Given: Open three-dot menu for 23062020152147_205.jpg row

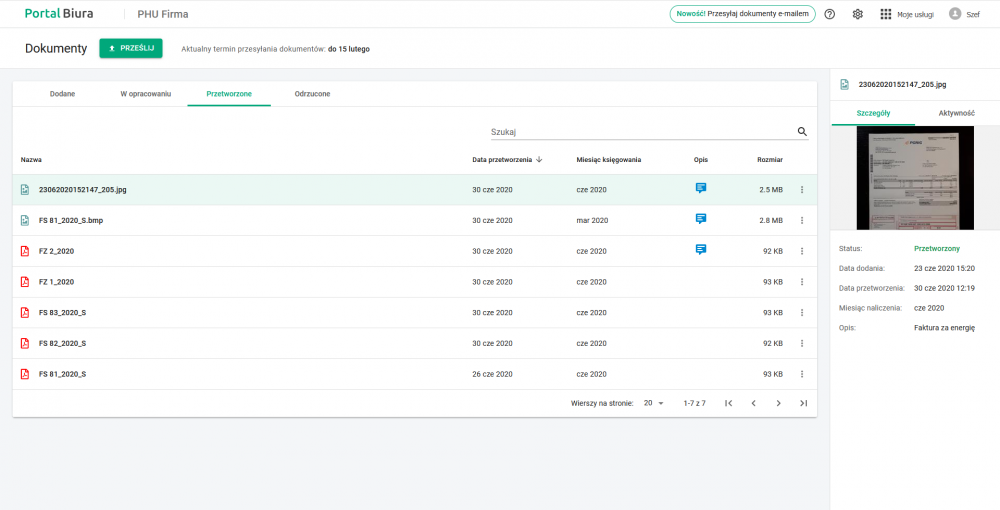Looking at the screenshot, I should [x=801, y=189].
